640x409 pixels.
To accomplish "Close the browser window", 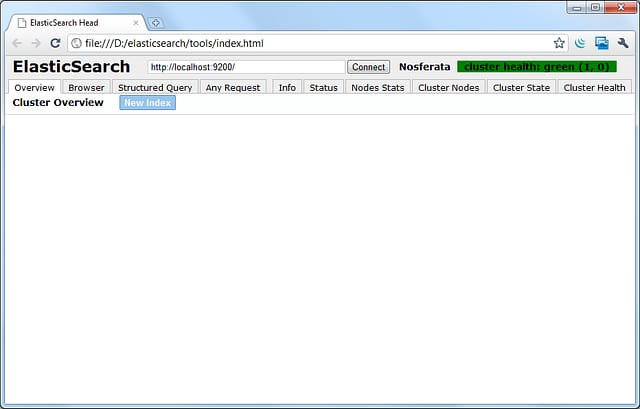I will point(620,8).
